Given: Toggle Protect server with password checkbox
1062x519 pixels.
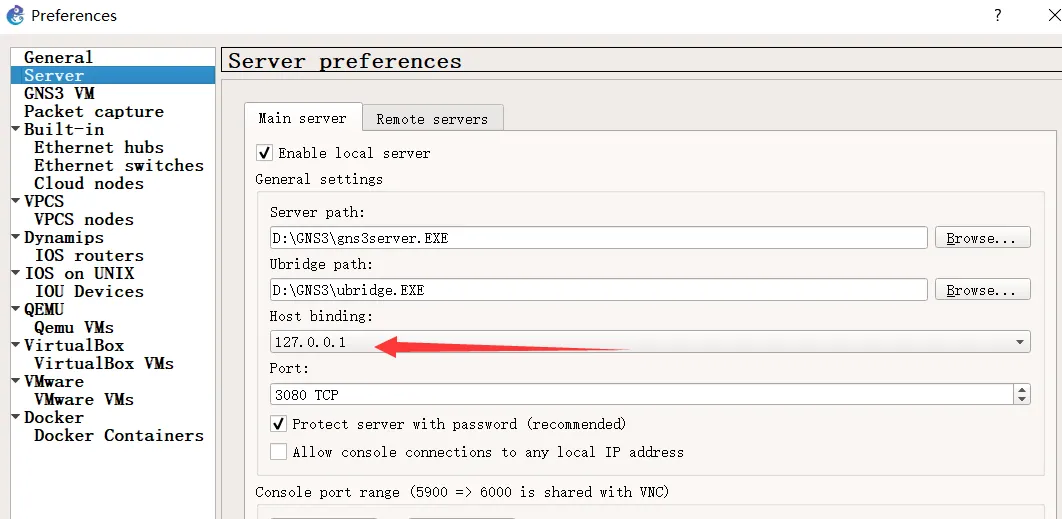Looking at the screenshot, I should pos(278,424).
